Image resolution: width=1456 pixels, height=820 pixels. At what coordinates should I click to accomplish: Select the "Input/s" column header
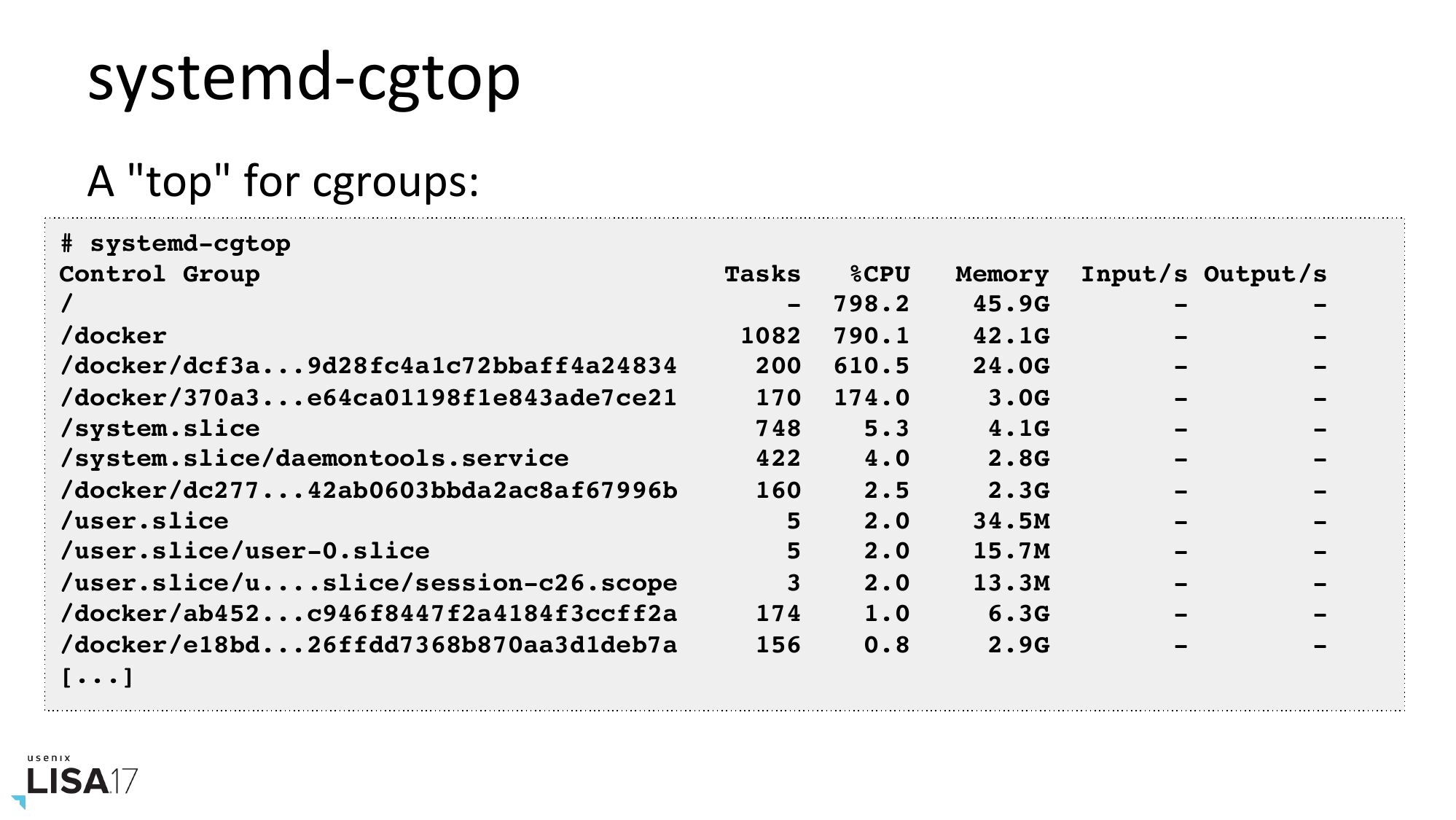(x=1133, y=275)
